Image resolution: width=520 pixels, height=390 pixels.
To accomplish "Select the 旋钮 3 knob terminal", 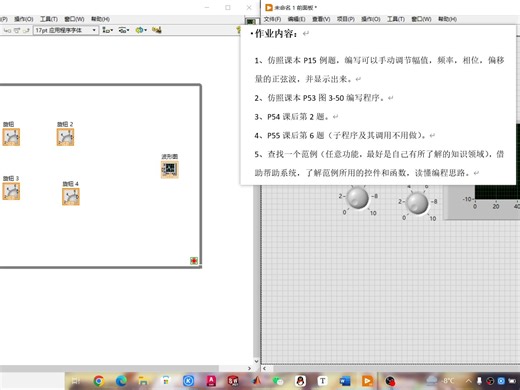I will coord(11,191).
